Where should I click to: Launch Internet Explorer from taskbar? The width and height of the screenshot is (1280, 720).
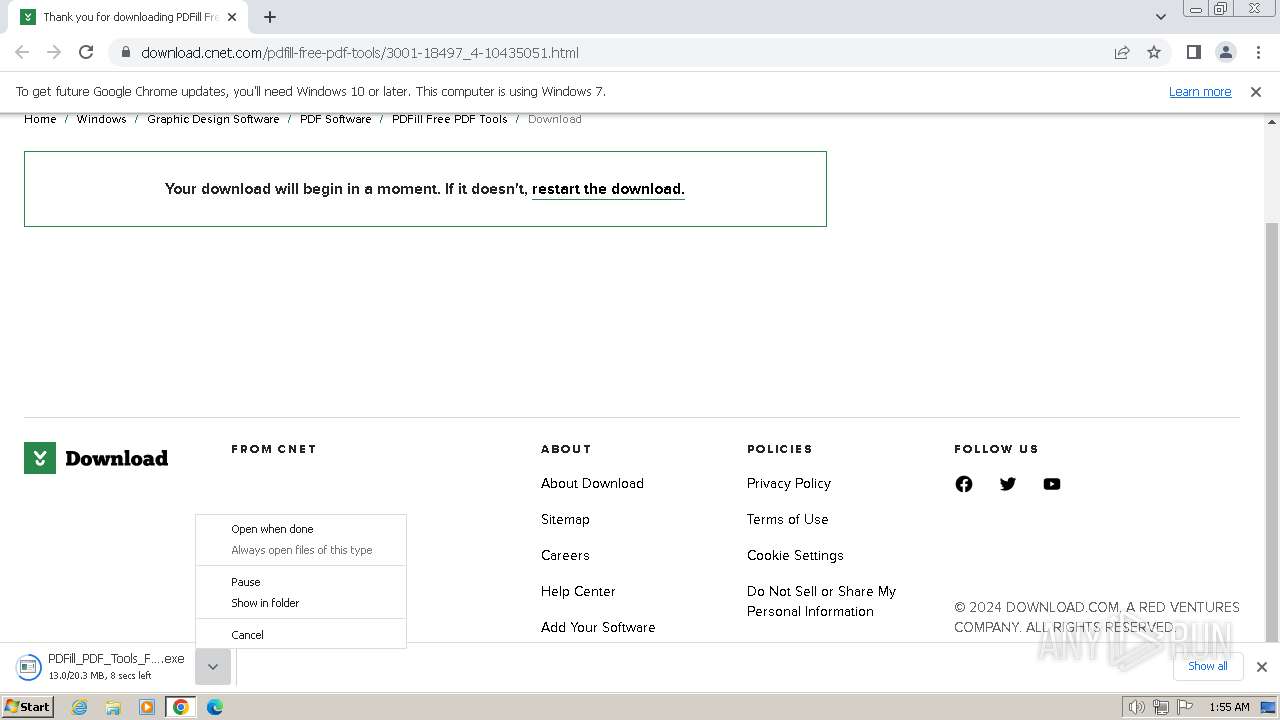coord(80,707)
